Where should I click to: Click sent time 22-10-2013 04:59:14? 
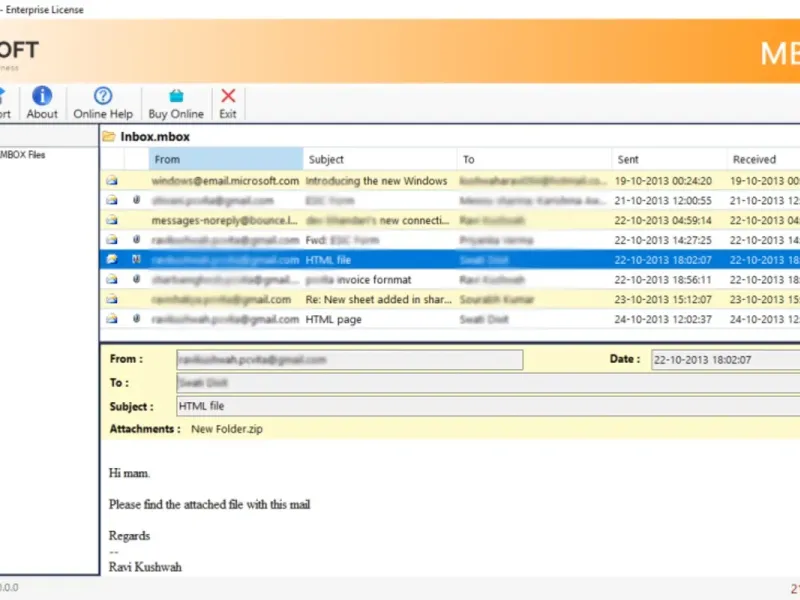point(663,220)
